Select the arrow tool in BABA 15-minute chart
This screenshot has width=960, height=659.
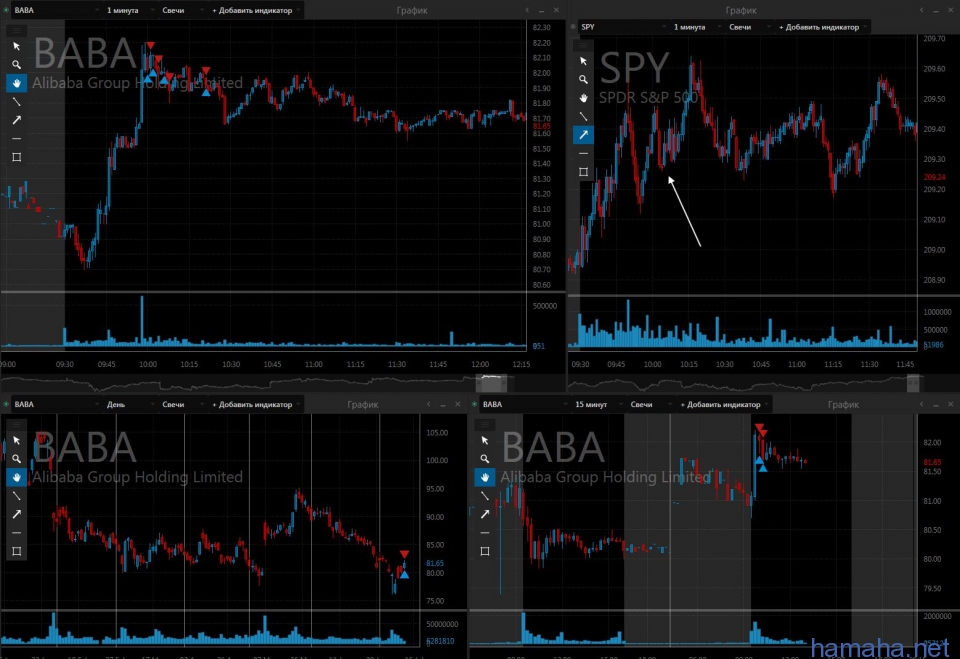(485, 514)
